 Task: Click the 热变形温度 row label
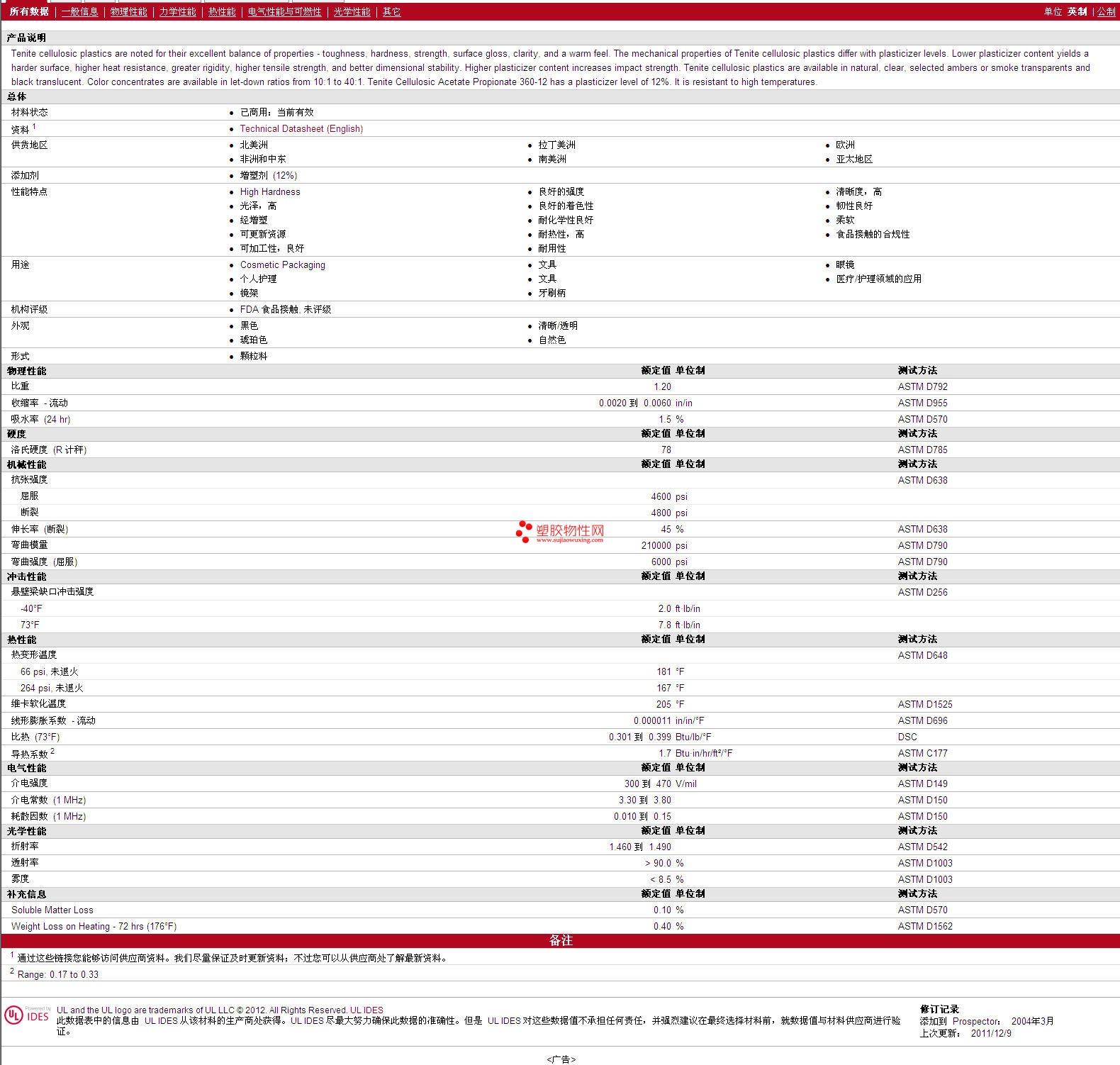(33, 654)
